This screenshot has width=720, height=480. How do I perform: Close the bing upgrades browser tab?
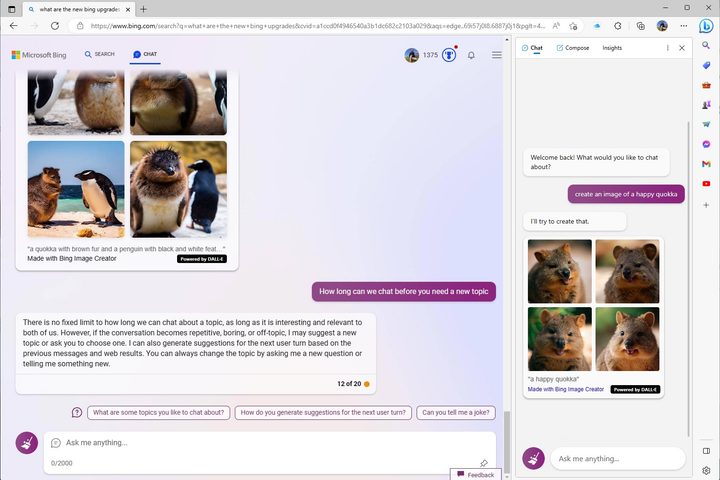(128, 9)
